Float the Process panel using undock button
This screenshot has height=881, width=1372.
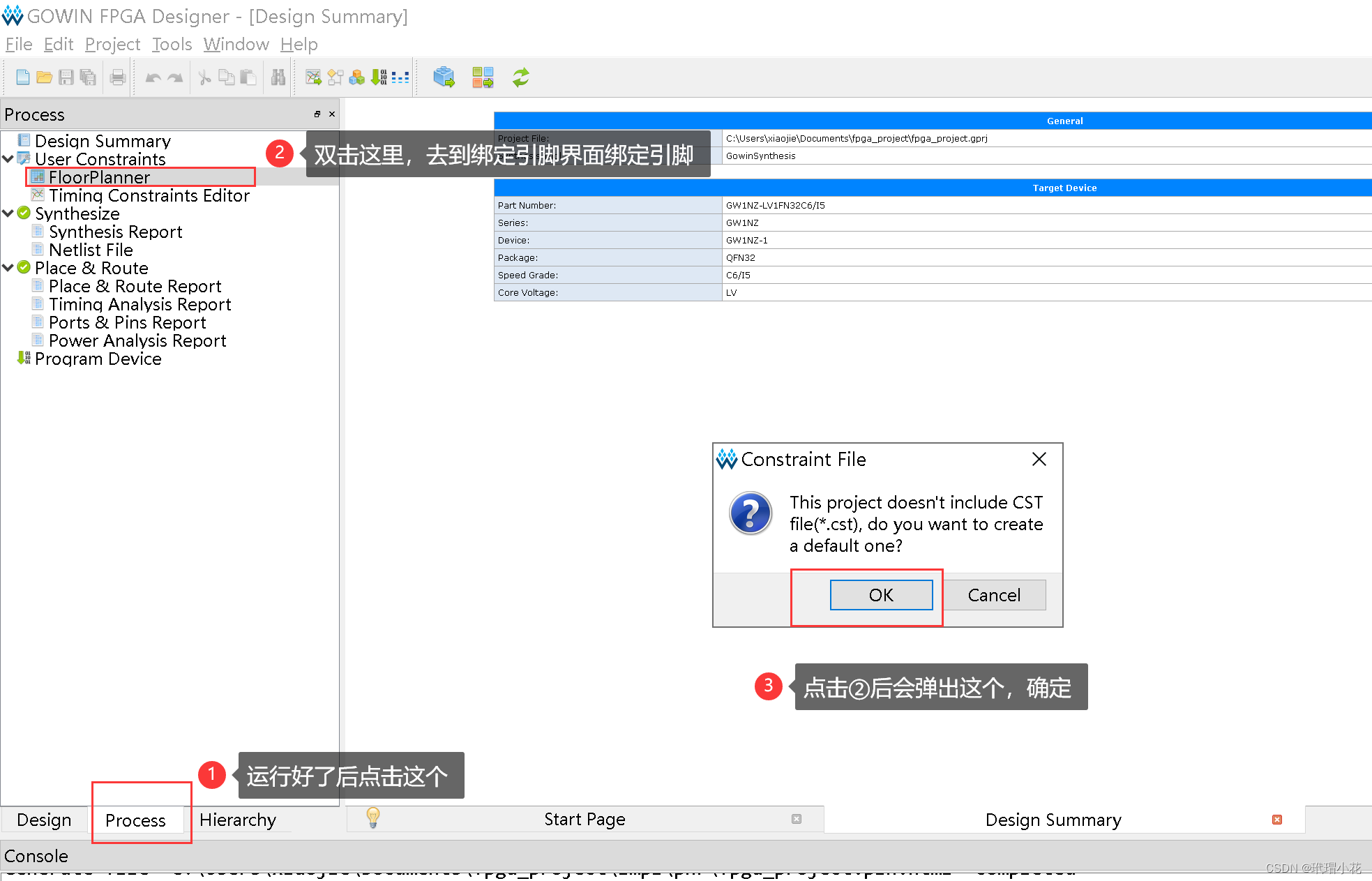coord(317,114)
